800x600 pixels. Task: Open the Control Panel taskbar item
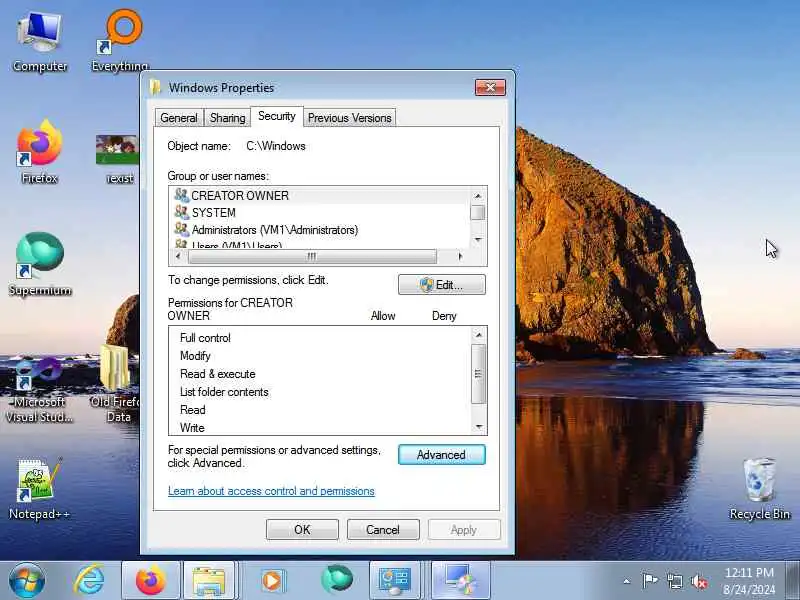[x=394, y=581]
